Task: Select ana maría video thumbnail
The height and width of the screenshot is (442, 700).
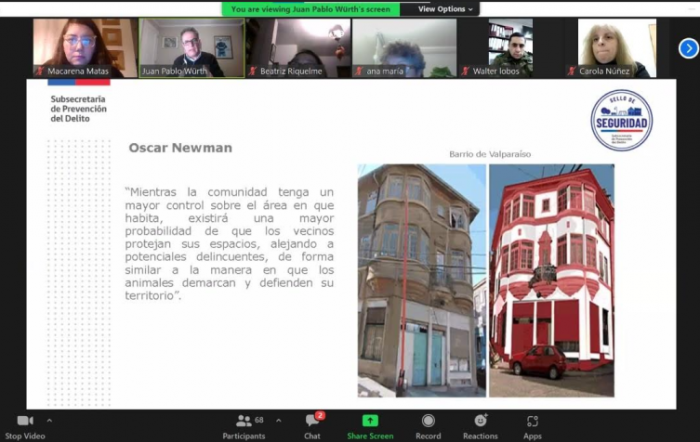Action: 404,47
